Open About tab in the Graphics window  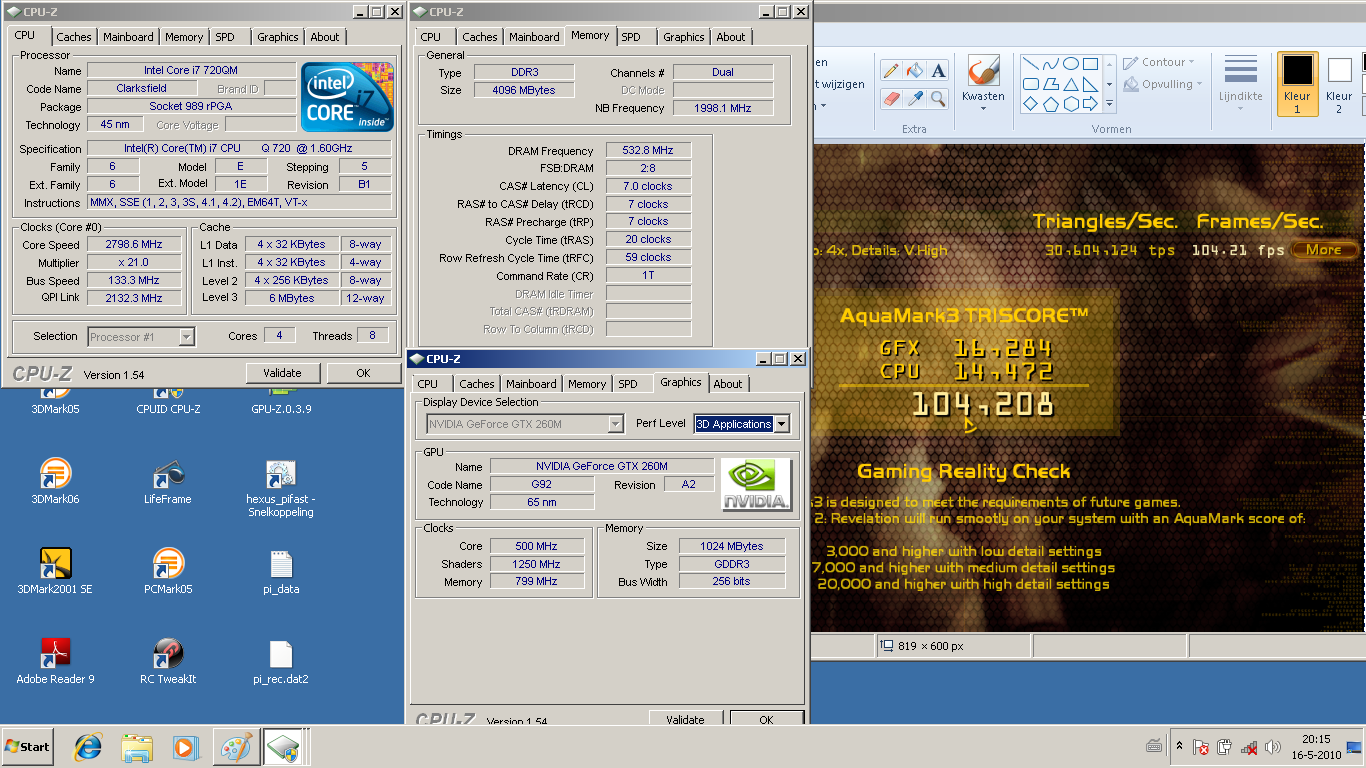tap(728, 384)
